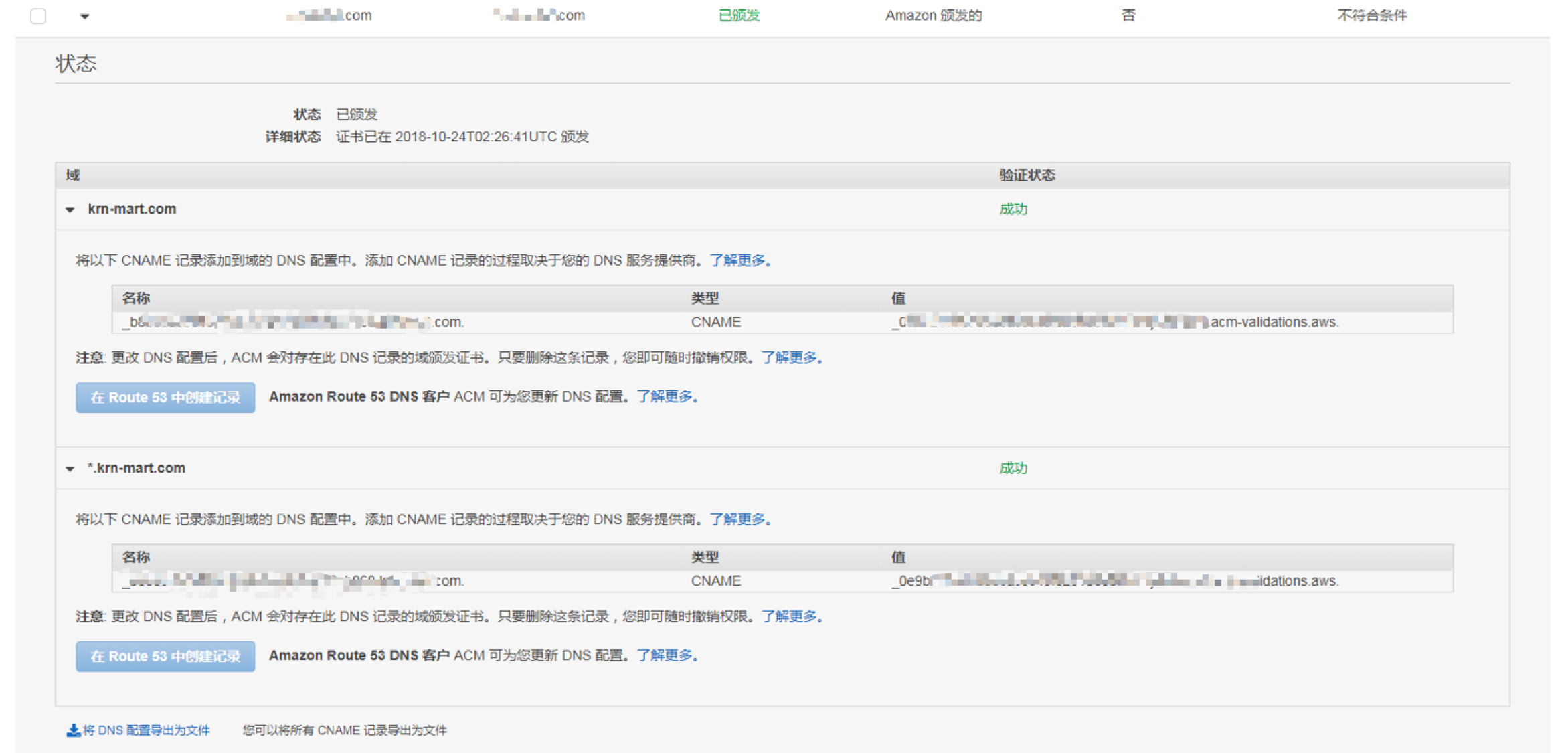Click *.krn-mart.com domain name label
This screenshot has height=753, width=1568.
click(x=137, y=468)
